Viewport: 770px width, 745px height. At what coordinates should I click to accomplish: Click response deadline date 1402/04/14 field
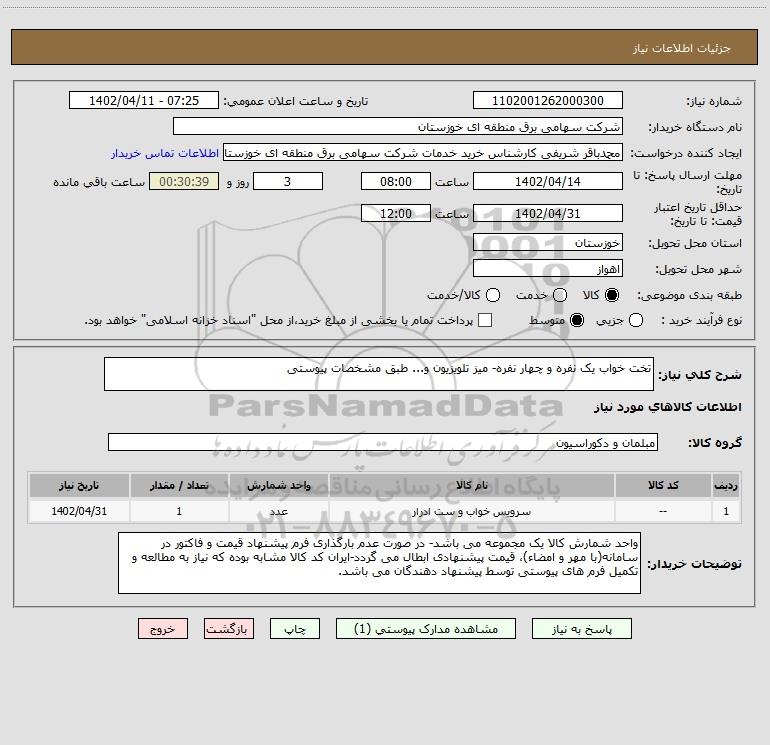click(548, 181)
